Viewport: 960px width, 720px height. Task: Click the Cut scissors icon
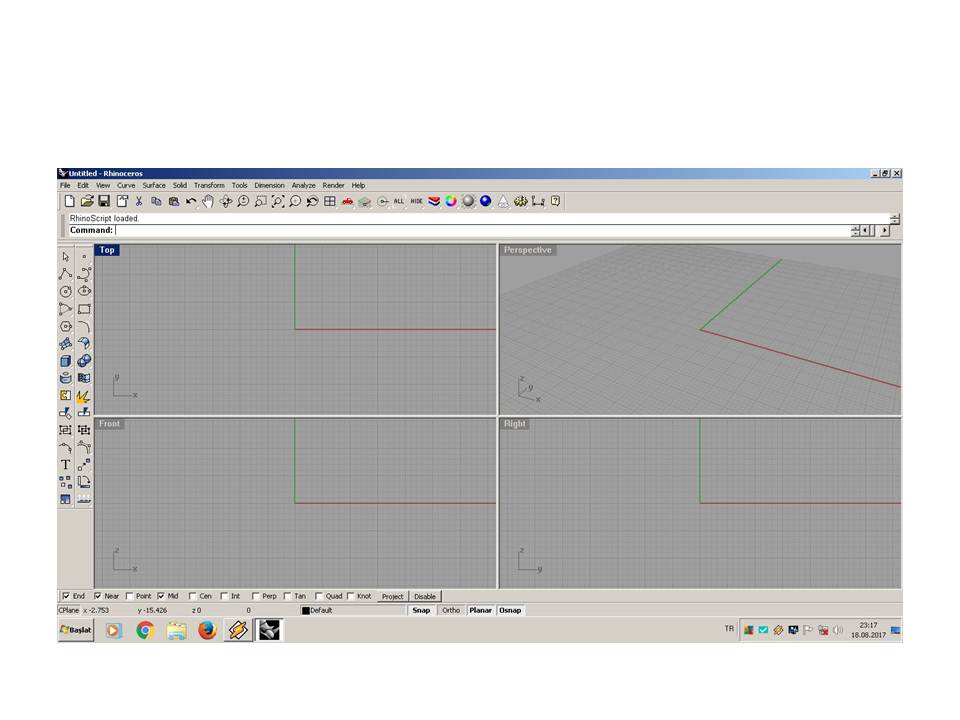pos(139,201)
